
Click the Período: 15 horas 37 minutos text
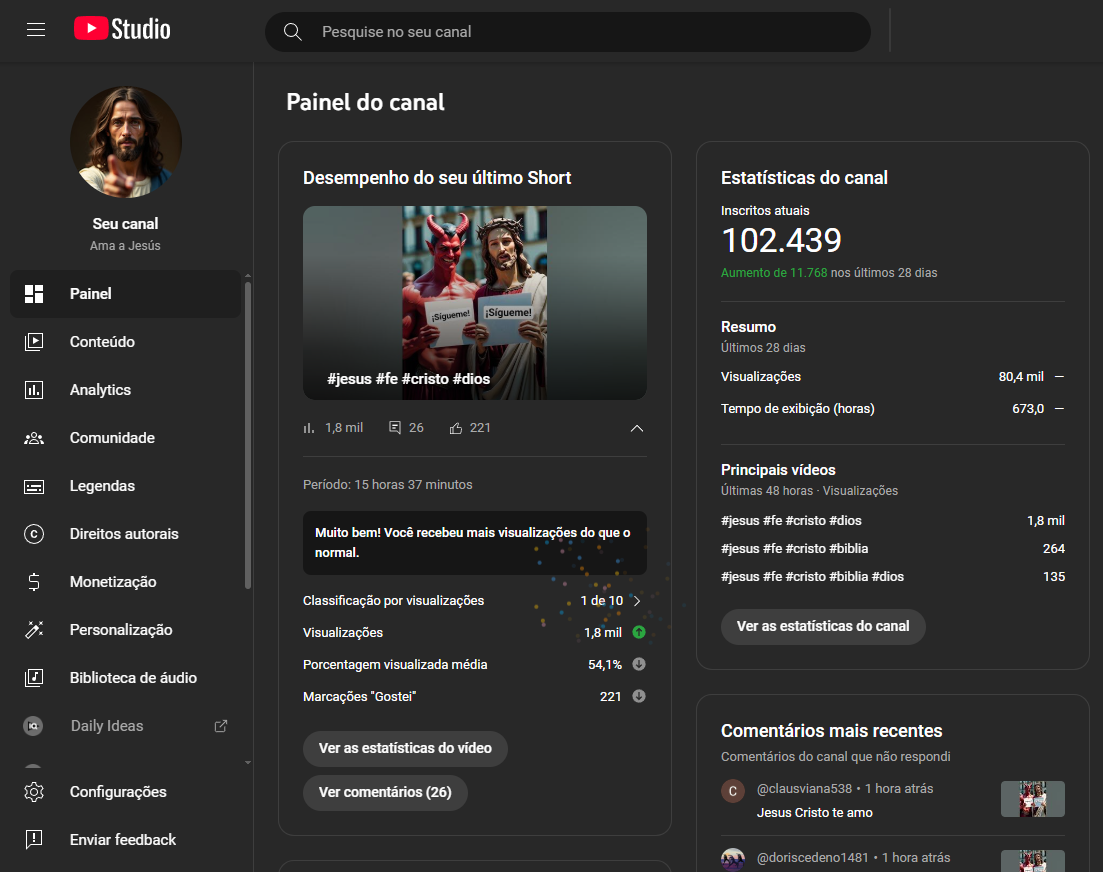[388, 485]
